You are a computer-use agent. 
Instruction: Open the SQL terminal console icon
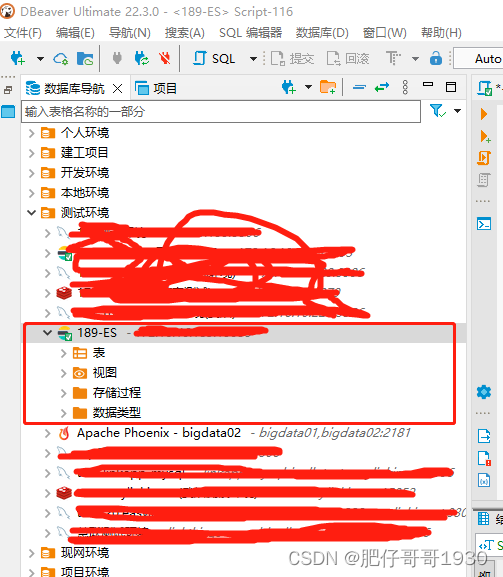(x=483, y=223)
